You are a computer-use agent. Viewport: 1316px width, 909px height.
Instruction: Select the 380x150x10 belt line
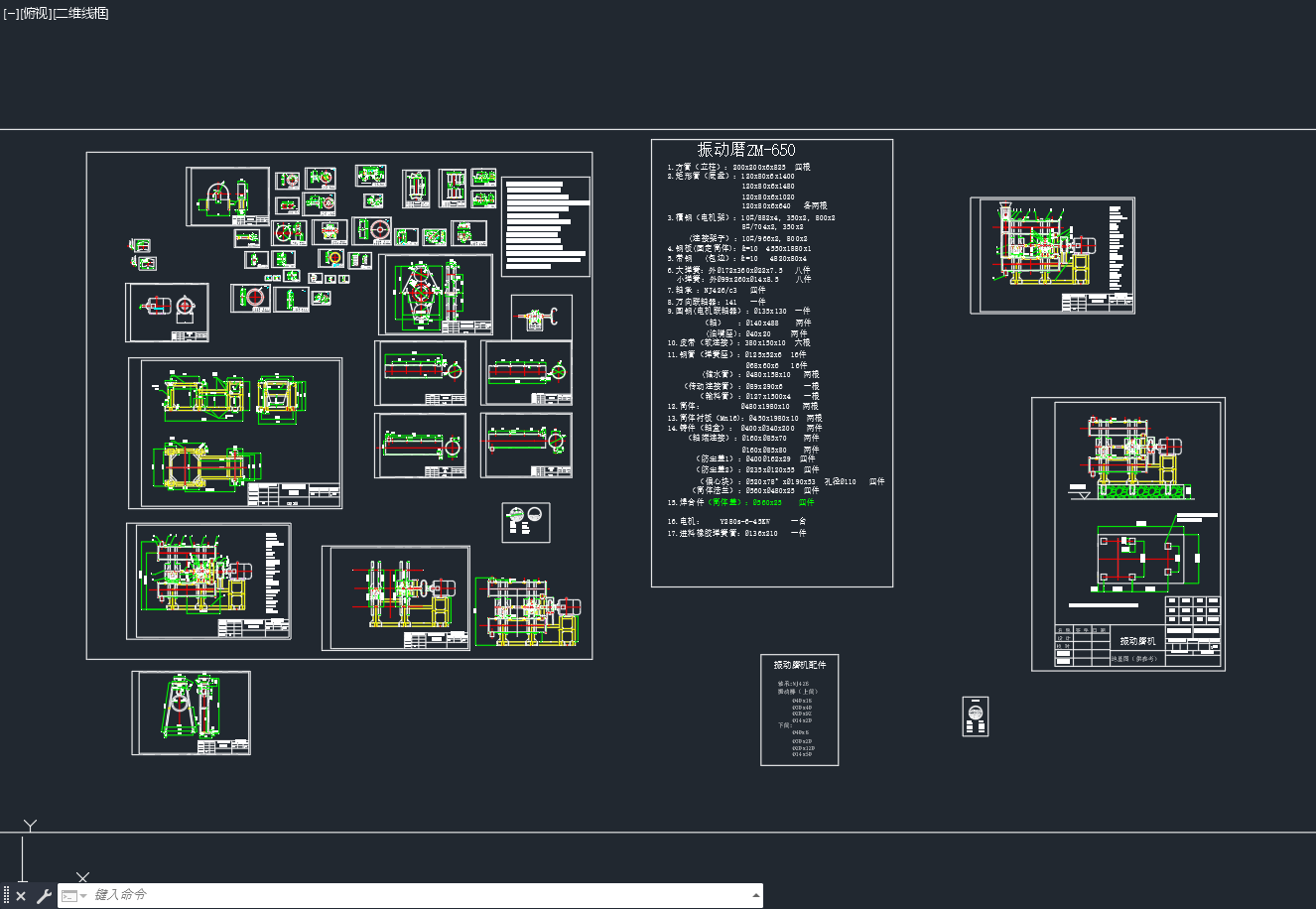(x=738, y=343)
